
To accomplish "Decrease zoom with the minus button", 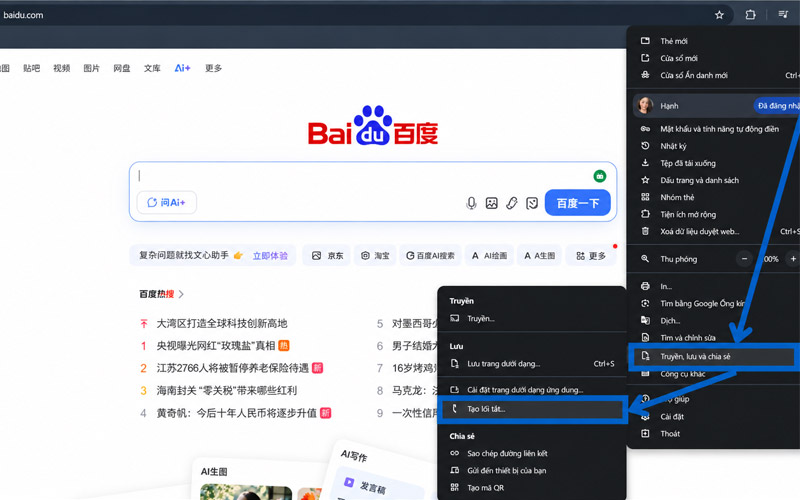I will pyautogui.click(x=744, y=259).
